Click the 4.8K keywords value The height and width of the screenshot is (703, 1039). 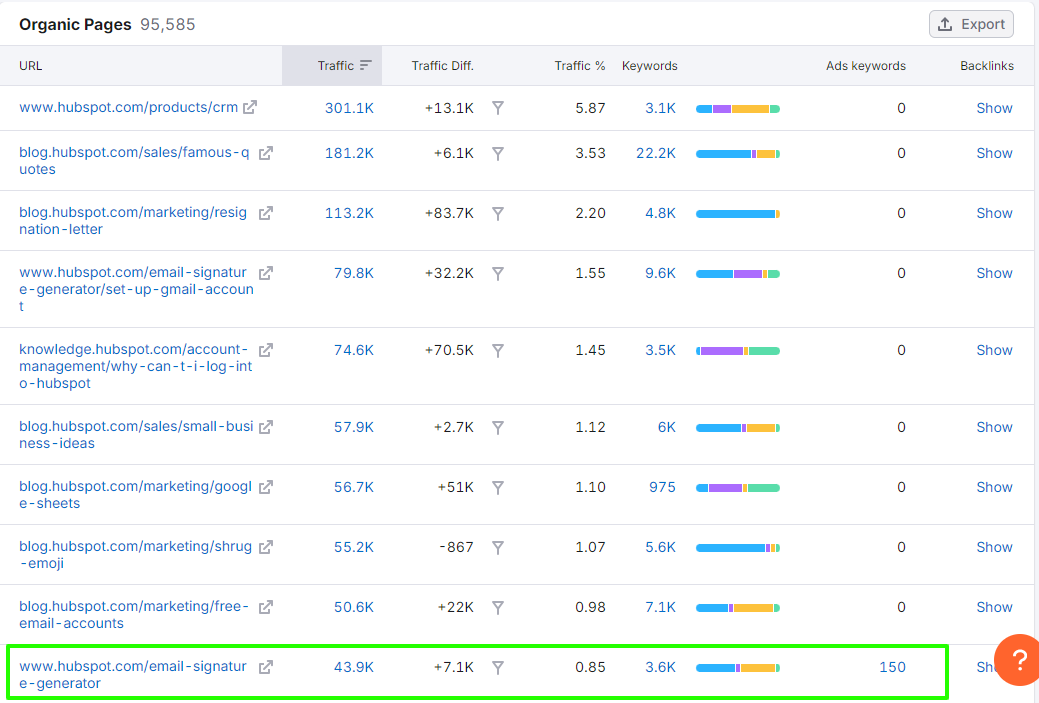pos(661,213)
